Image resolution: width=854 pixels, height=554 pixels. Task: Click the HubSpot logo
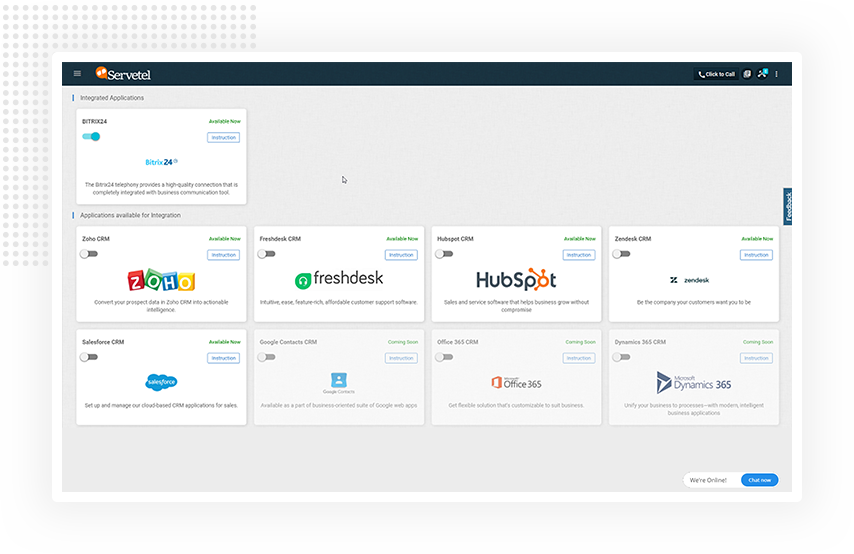(x=516, y=279)
